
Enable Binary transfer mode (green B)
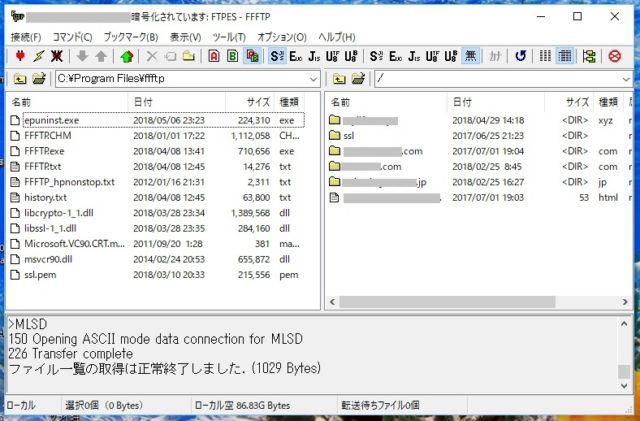(x=234, y=56)
